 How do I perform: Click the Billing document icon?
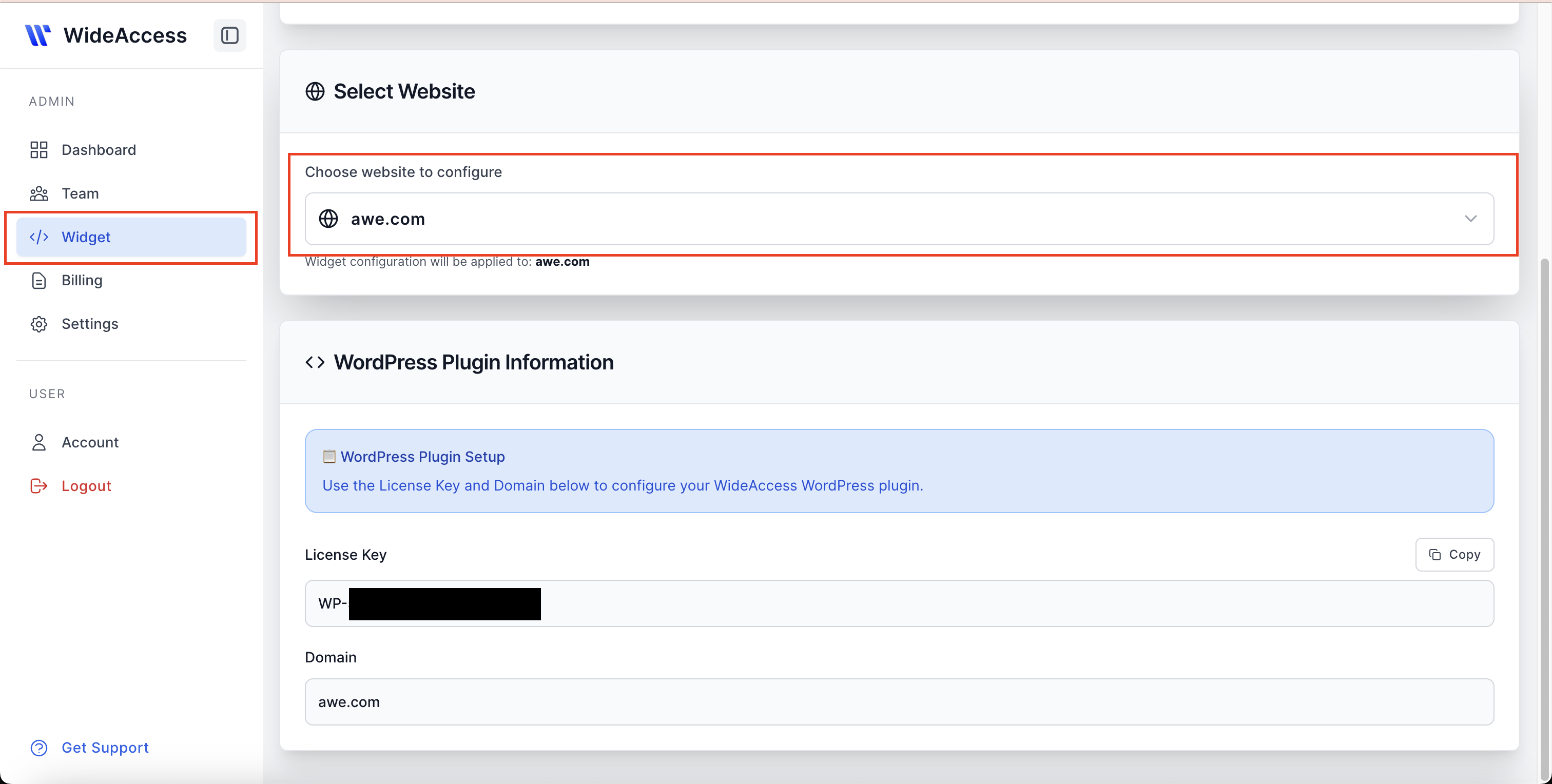tap(38, 280)
